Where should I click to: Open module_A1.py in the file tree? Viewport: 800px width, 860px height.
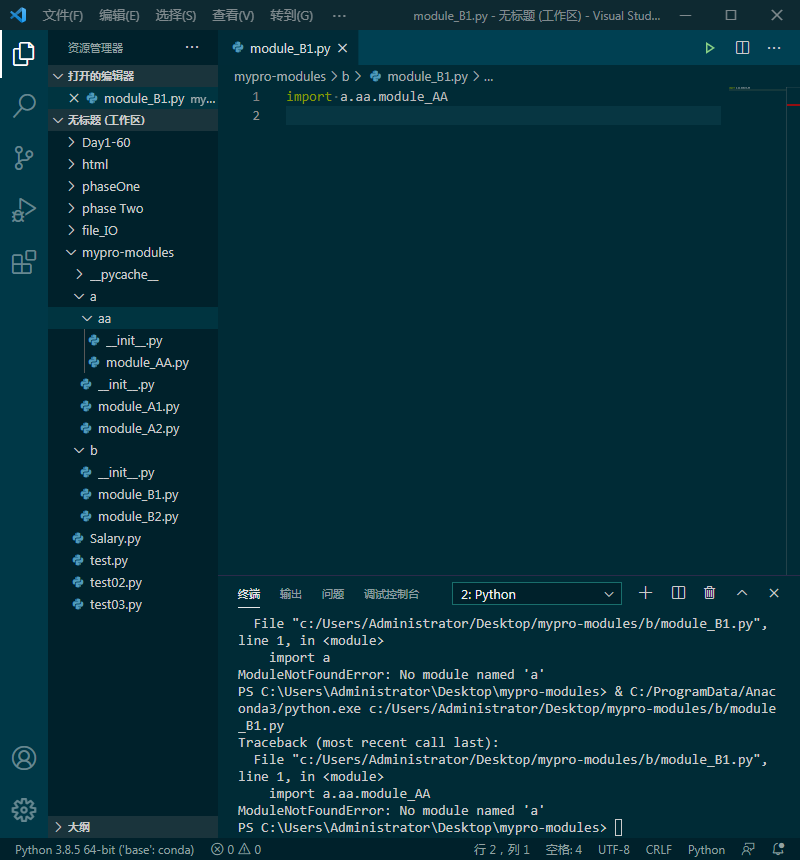133,406
